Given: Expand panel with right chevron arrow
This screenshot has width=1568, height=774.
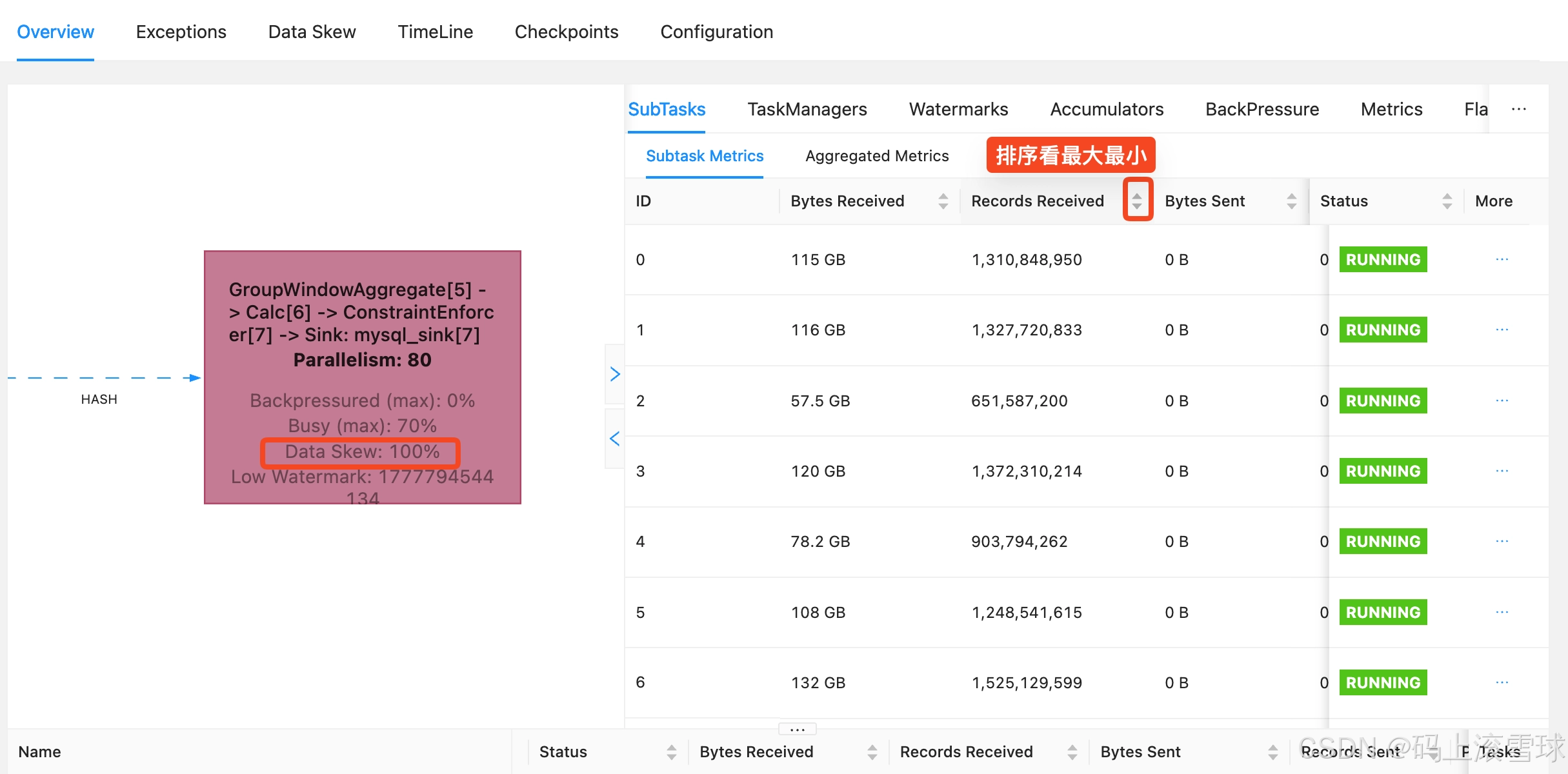Looking at the screenshot, I should pyautogui.click(x=615, y=374).
